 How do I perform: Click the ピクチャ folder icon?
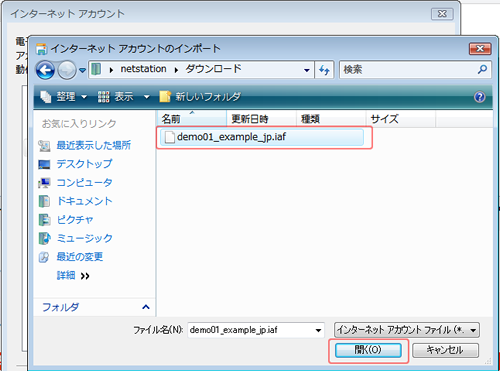(44, 220)
